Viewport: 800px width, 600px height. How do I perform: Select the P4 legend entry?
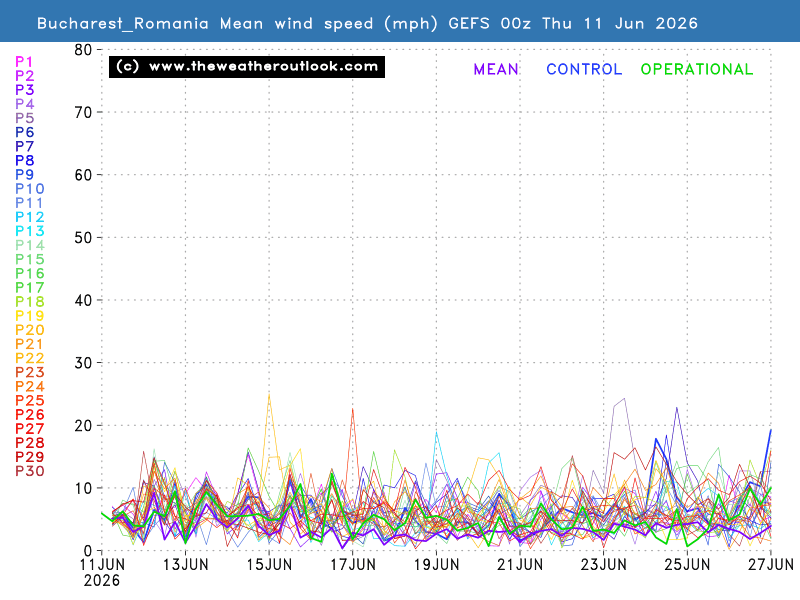click(24, 104)
